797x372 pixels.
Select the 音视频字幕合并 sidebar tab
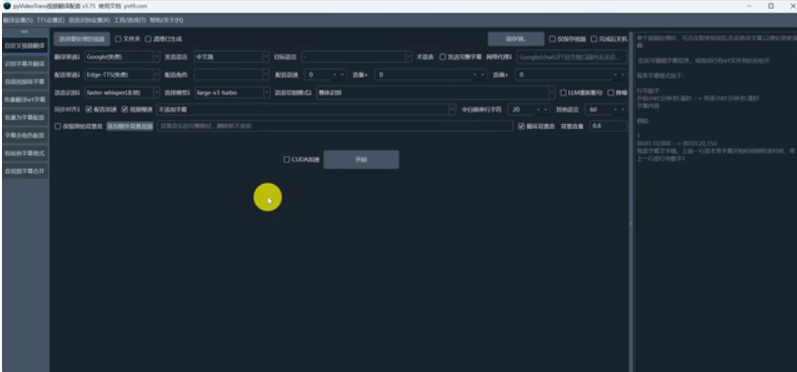[25, 171]
